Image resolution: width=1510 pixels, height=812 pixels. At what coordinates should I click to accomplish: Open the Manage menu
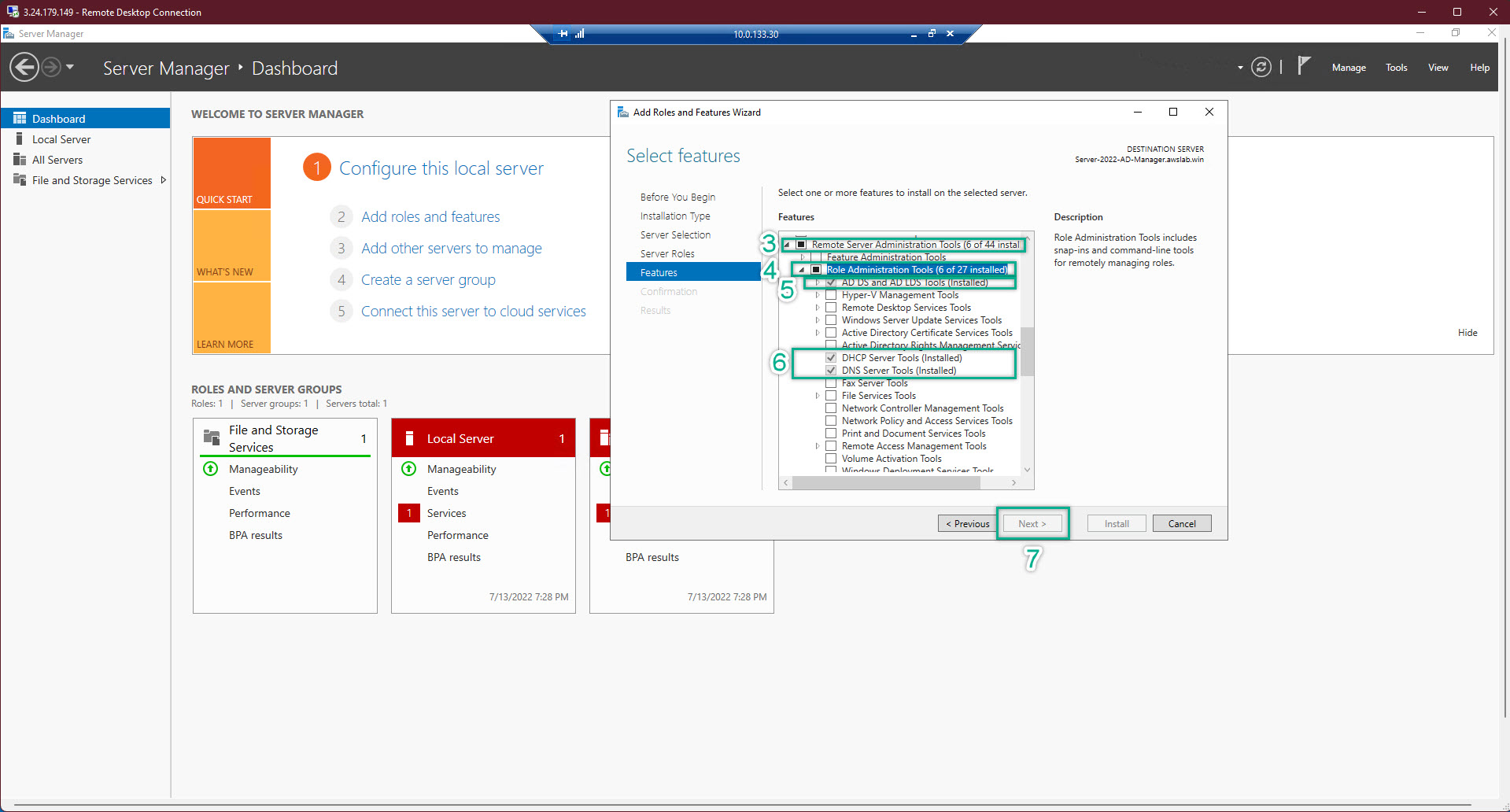point(1349,68)
